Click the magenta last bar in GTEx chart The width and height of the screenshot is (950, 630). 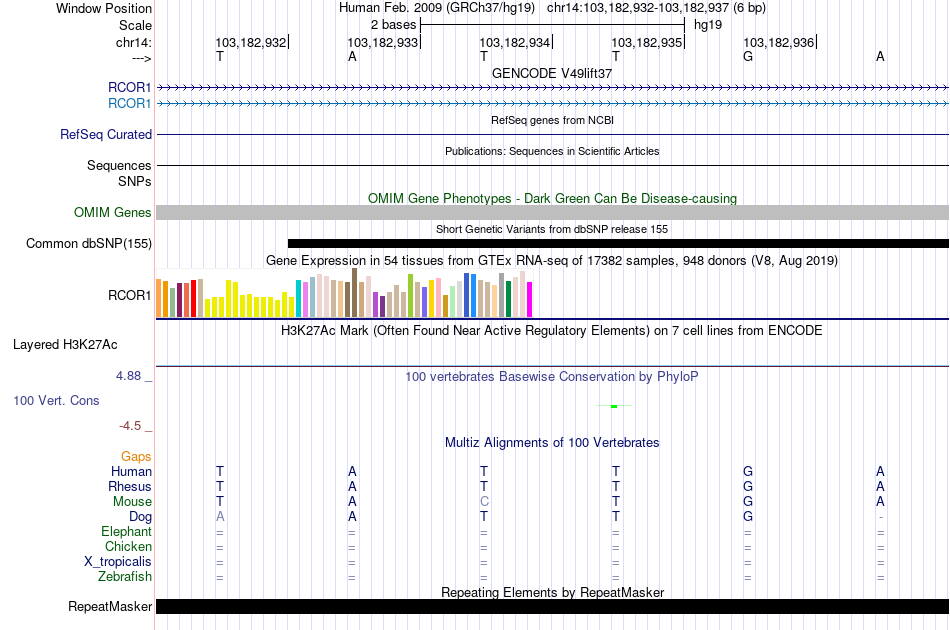[530, 299]
